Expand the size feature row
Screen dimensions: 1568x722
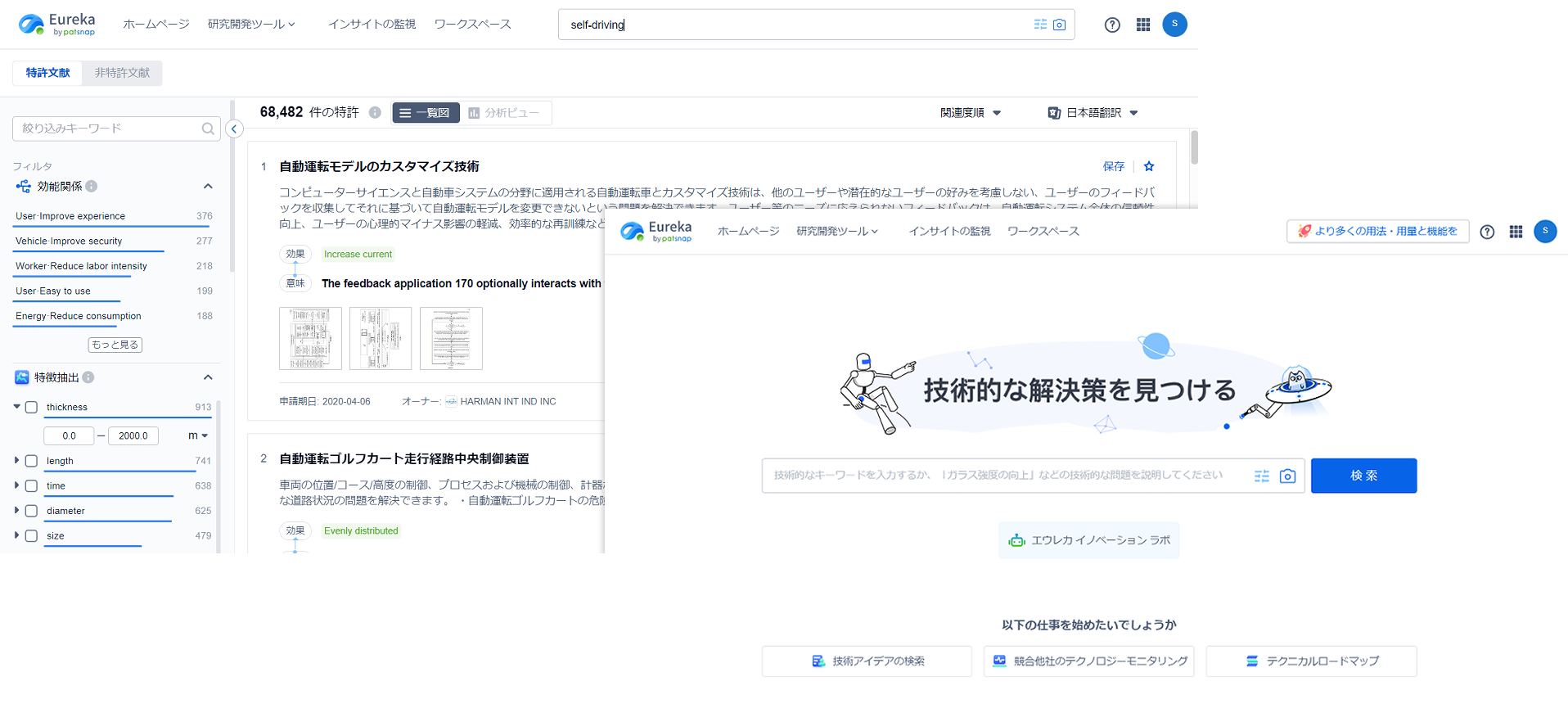click(x=16, y=535)
